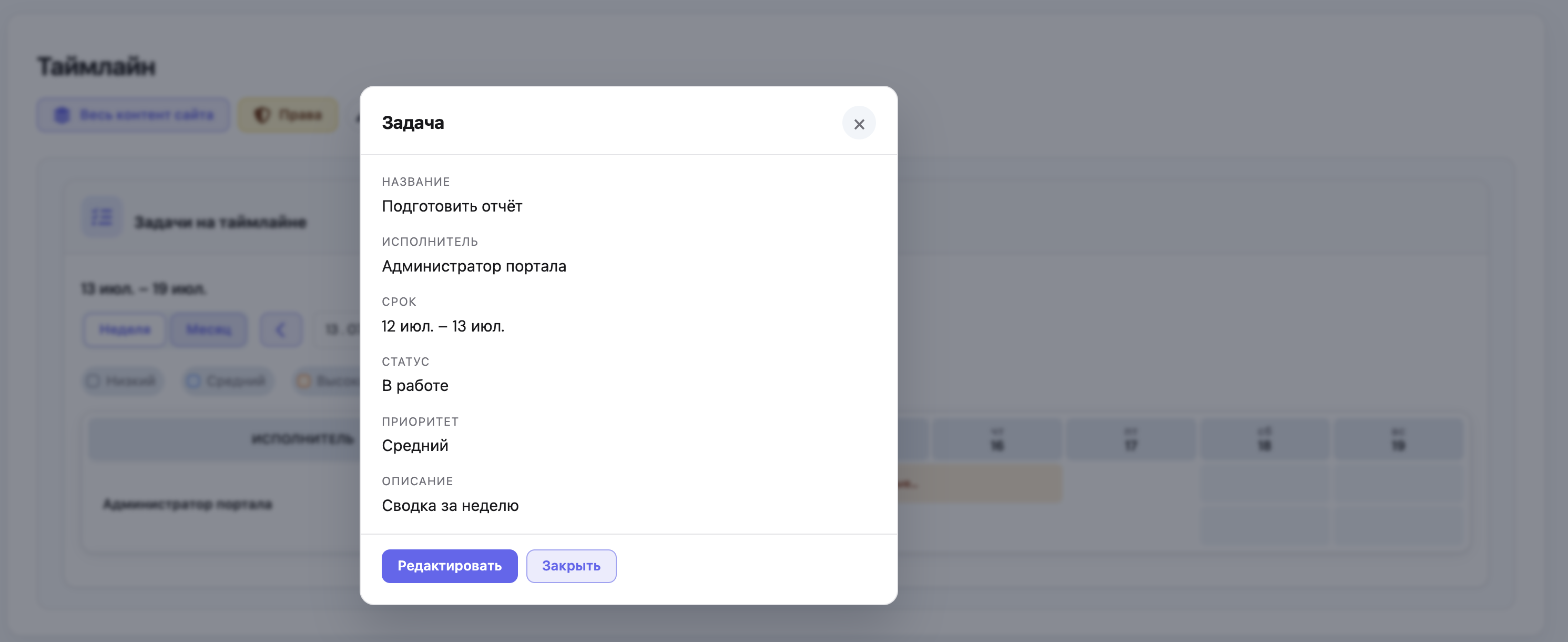Switch timeline to 'Месяц' view
This screenshot has width=1568, height=642.
[x=209, y=329]
